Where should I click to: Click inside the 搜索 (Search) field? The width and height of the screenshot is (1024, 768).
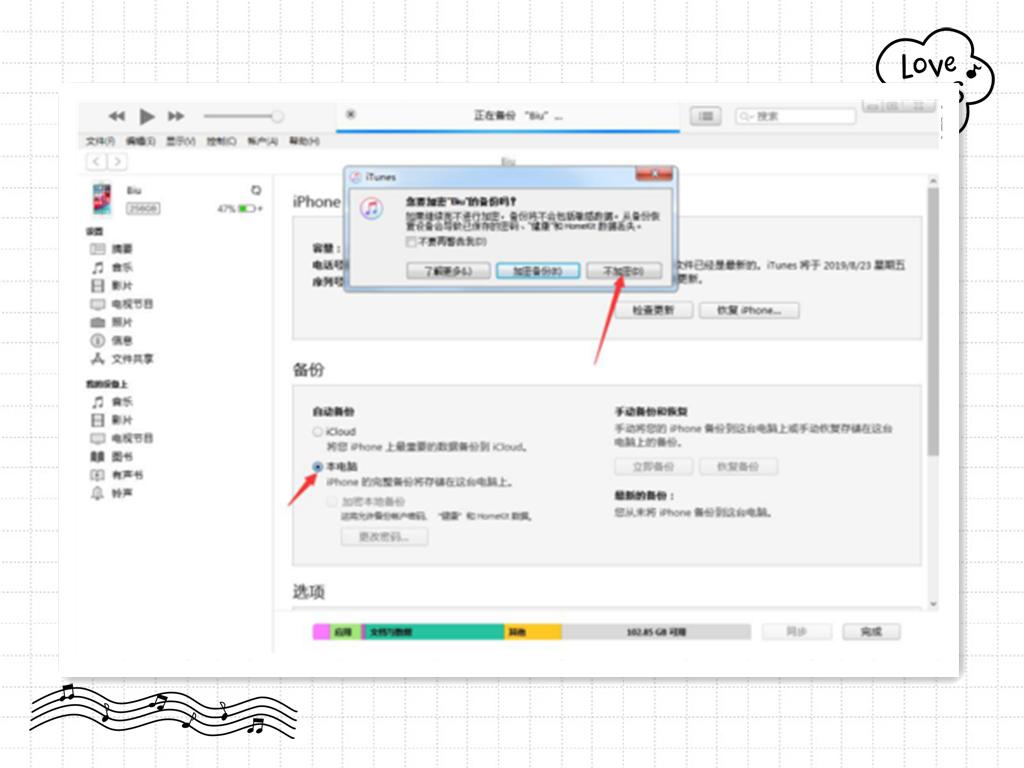pos(795,116)
